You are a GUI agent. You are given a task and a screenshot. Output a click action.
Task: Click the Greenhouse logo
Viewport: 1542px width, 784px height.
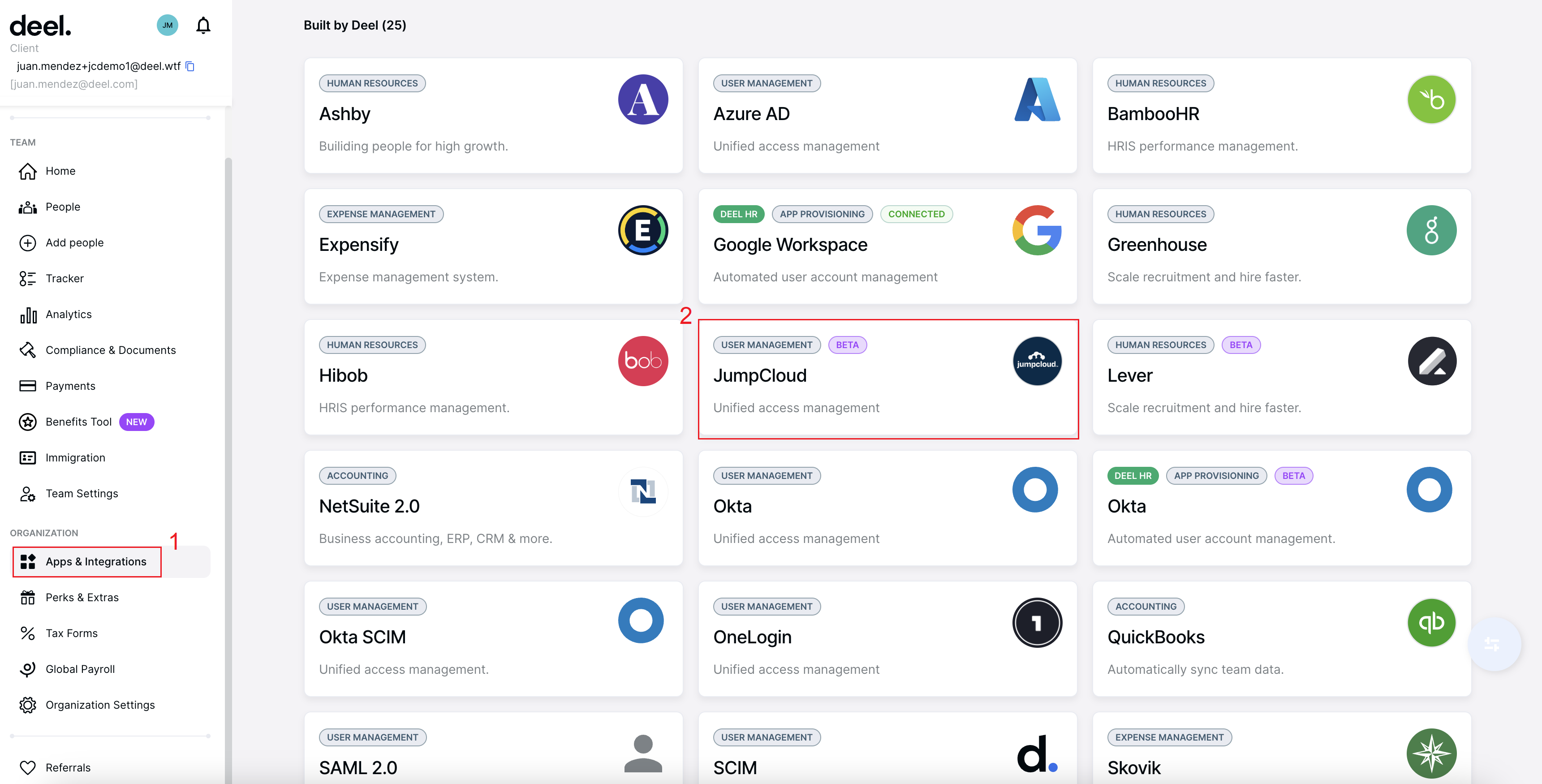[x=1431, y=230]
